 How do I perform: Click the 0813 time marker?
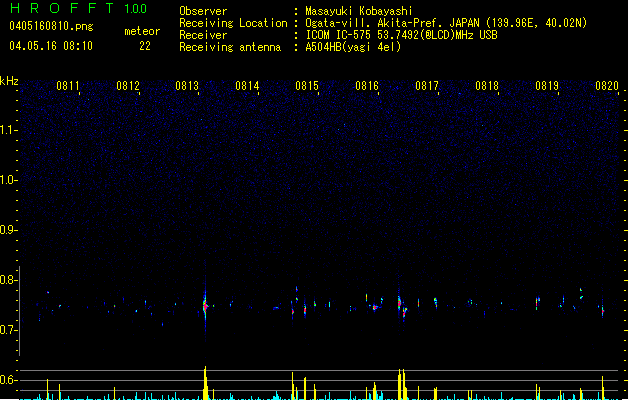click(x=187, y=85)
